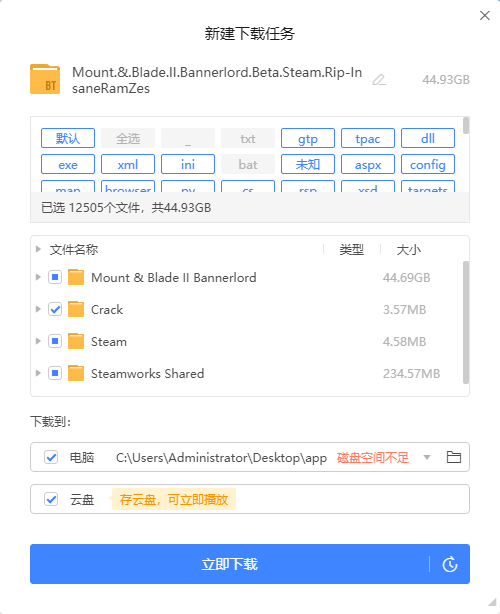Screen dimensions: 500x614
Task: Toggle the bat file type filter
Action: (x=248, y=164)
